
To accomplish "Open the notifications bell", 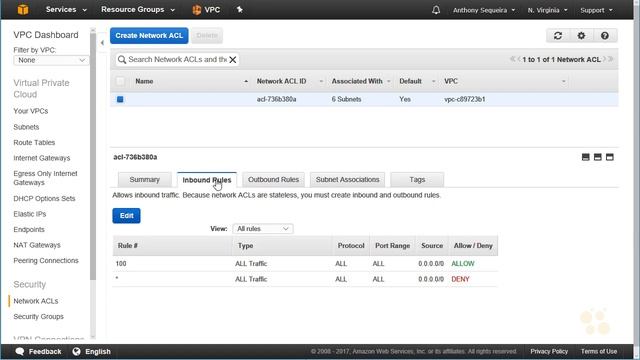I will [436, 10].
